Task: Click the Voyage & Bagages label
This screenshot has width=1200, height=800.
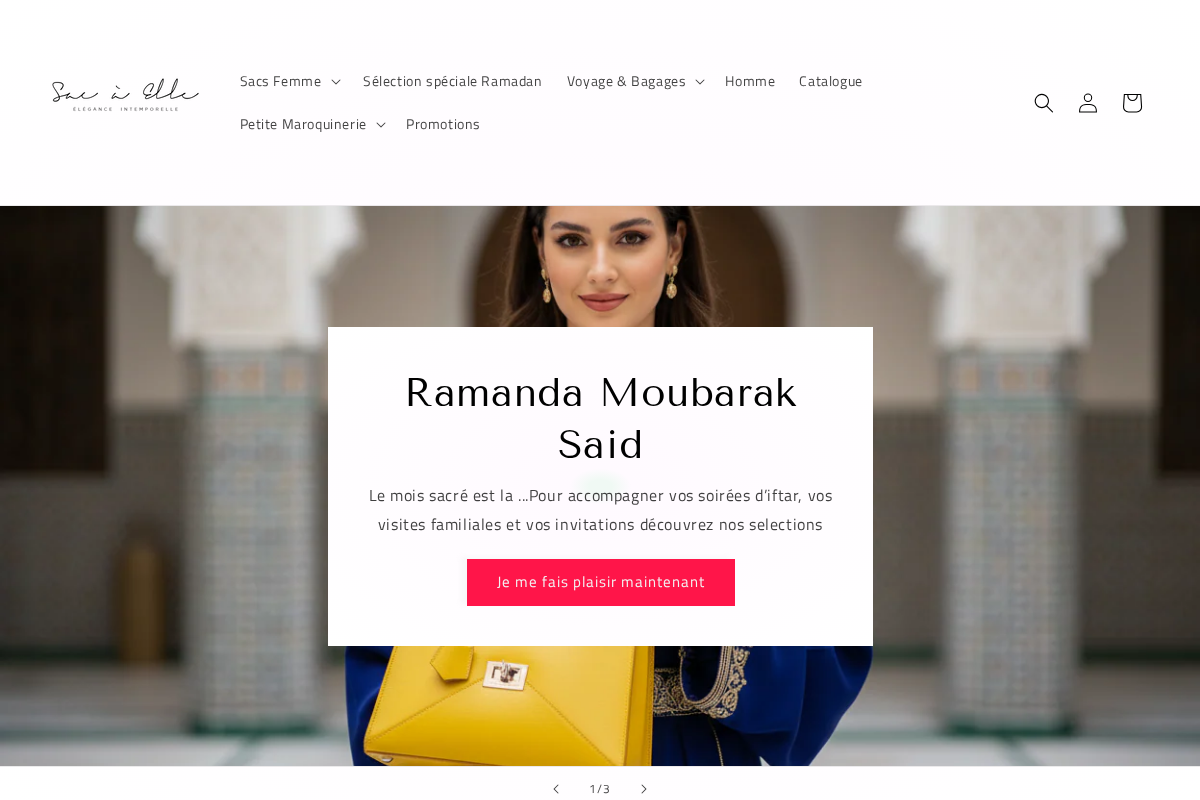Action: tap(626, 82)
